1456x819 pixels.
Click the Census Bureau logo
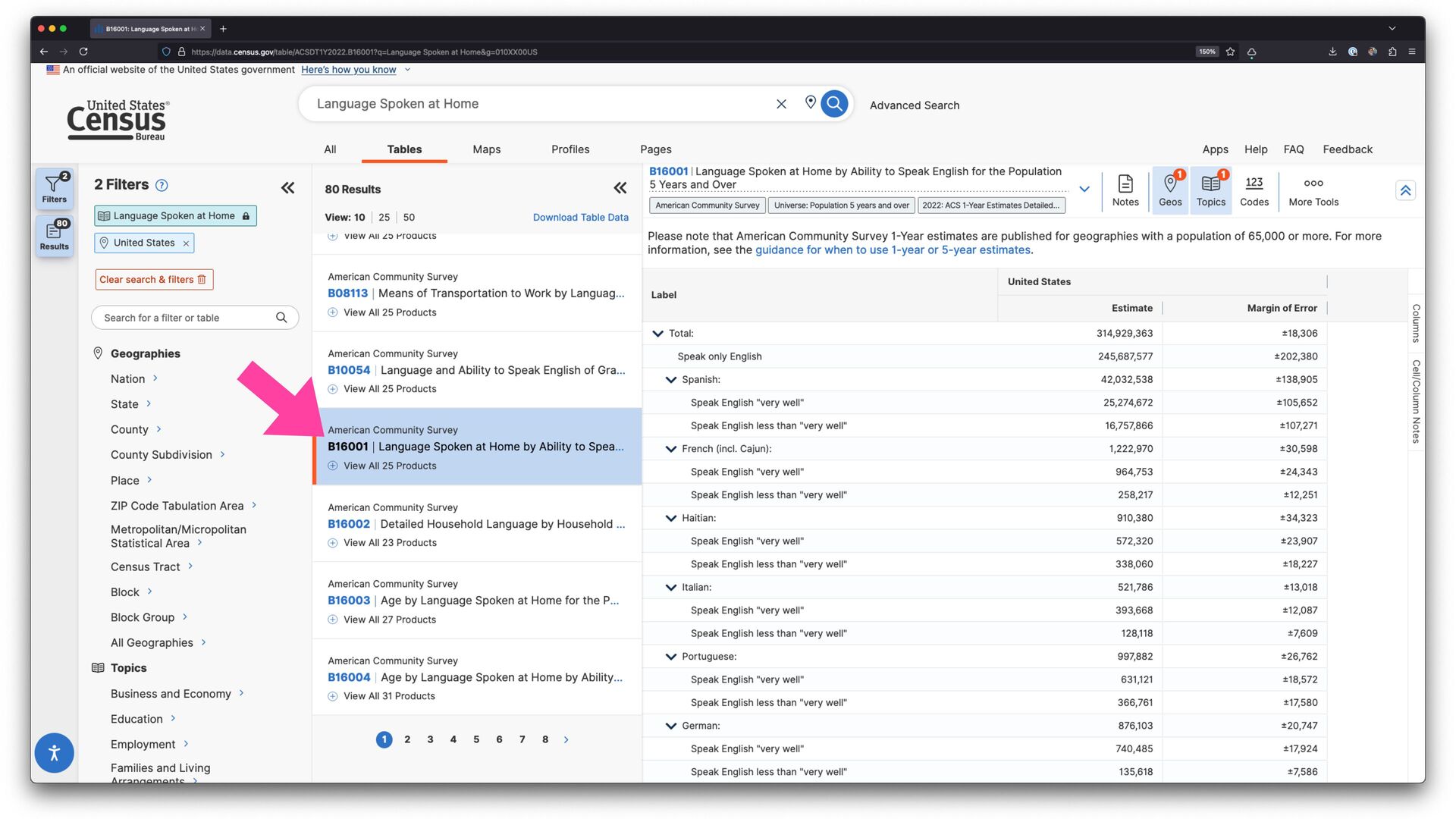coord(118,121)
